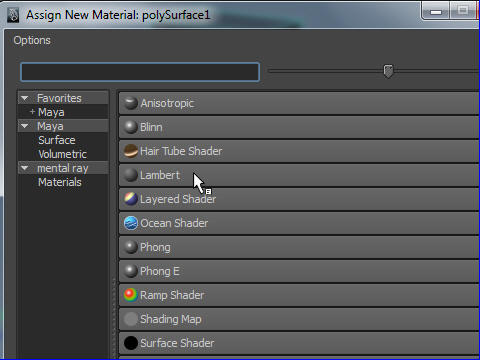Create a Hair Tube Shader material

tap(299, 151)
